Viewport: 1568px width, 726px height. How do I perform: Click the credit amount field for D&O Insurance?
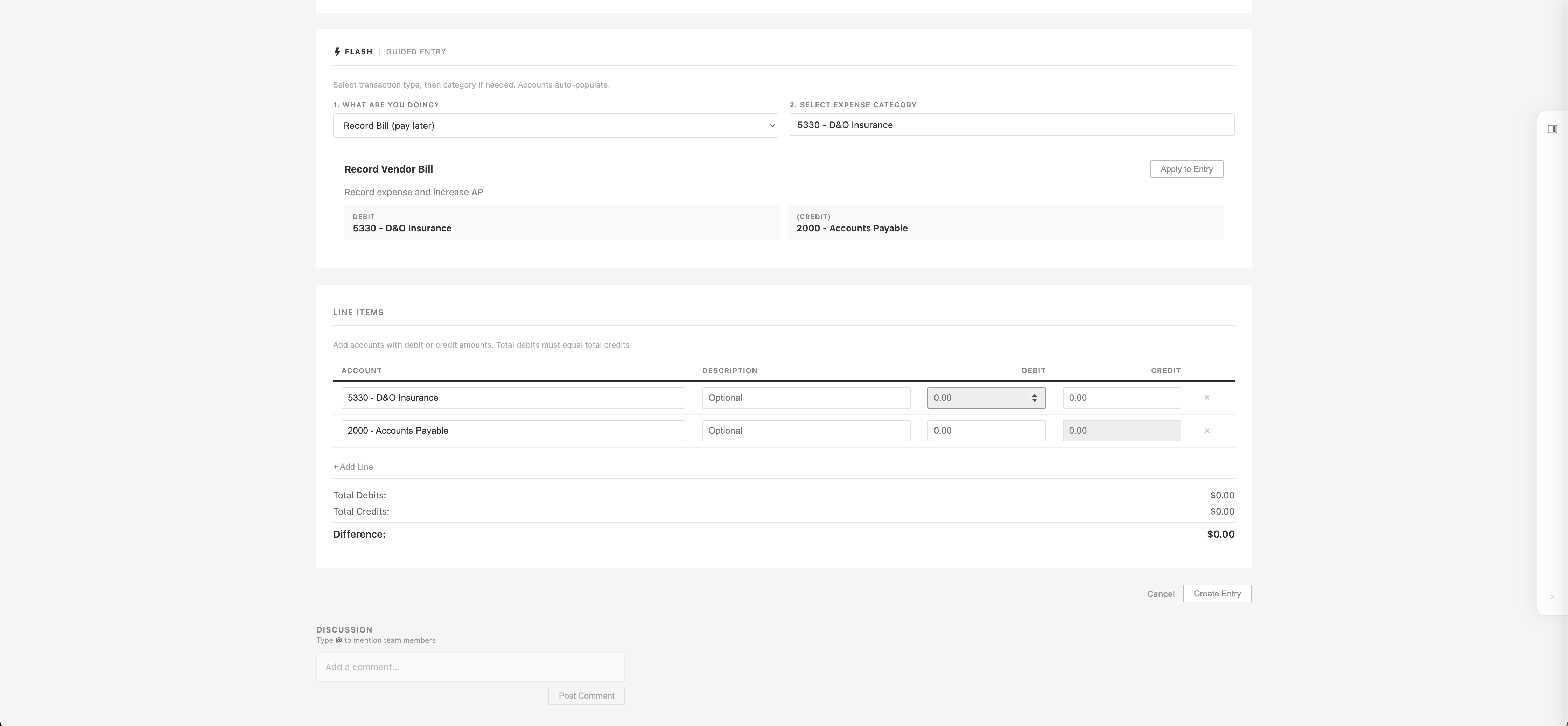click(1121, 398)
